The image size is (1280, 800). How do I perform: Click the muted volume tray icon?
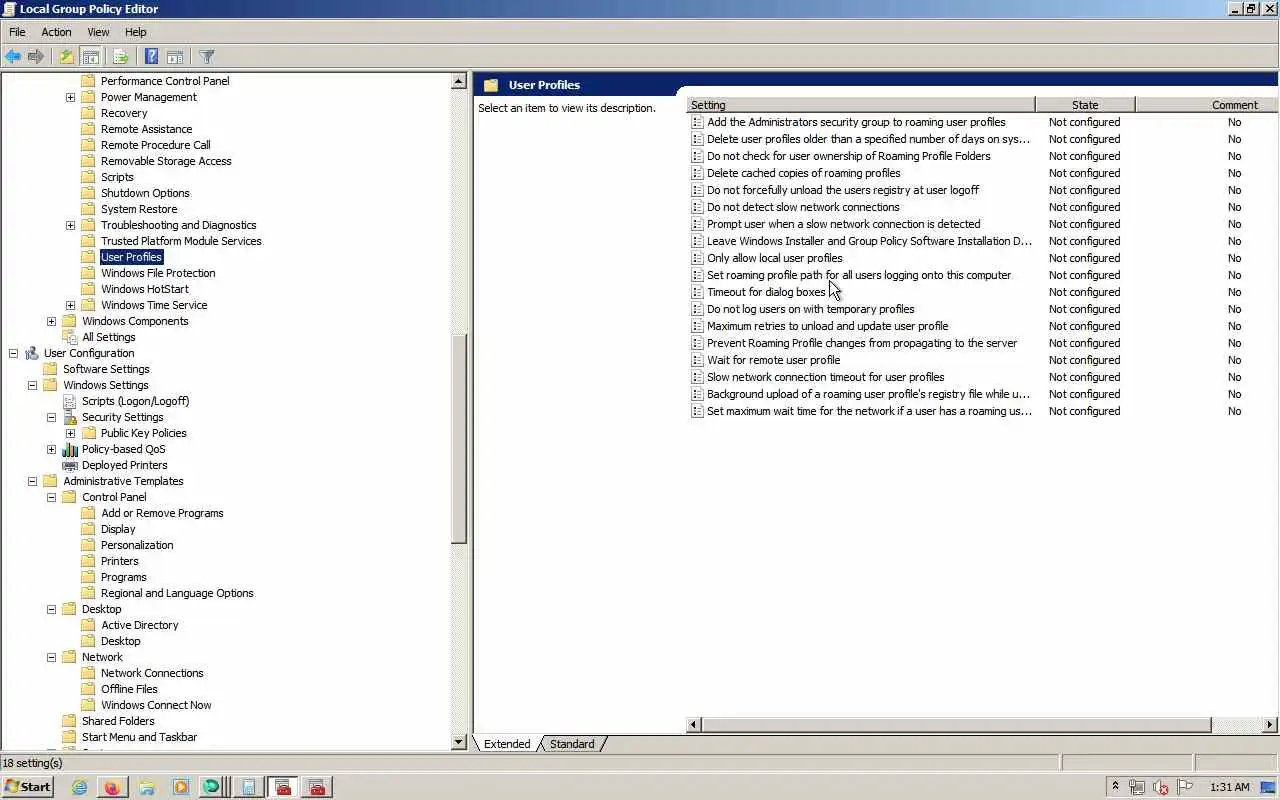[x=1161, y=787]
